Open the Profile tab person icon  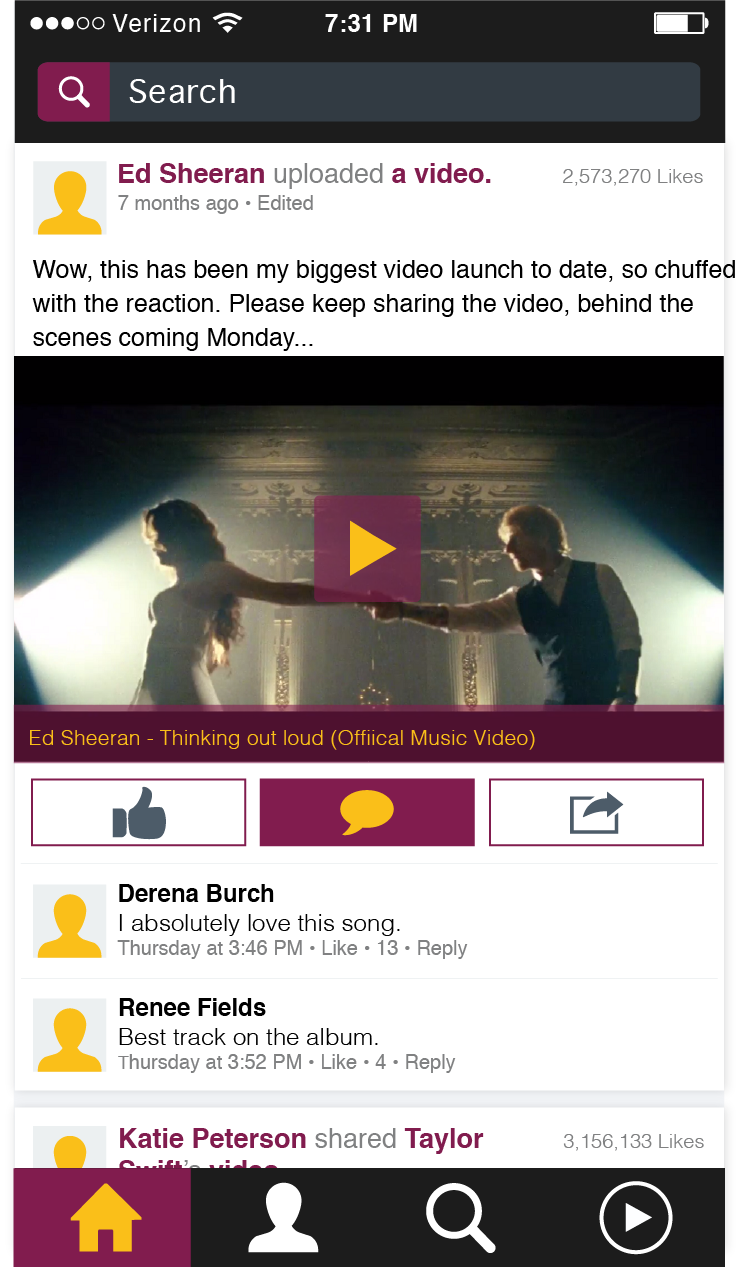[x=283, y=1217]
